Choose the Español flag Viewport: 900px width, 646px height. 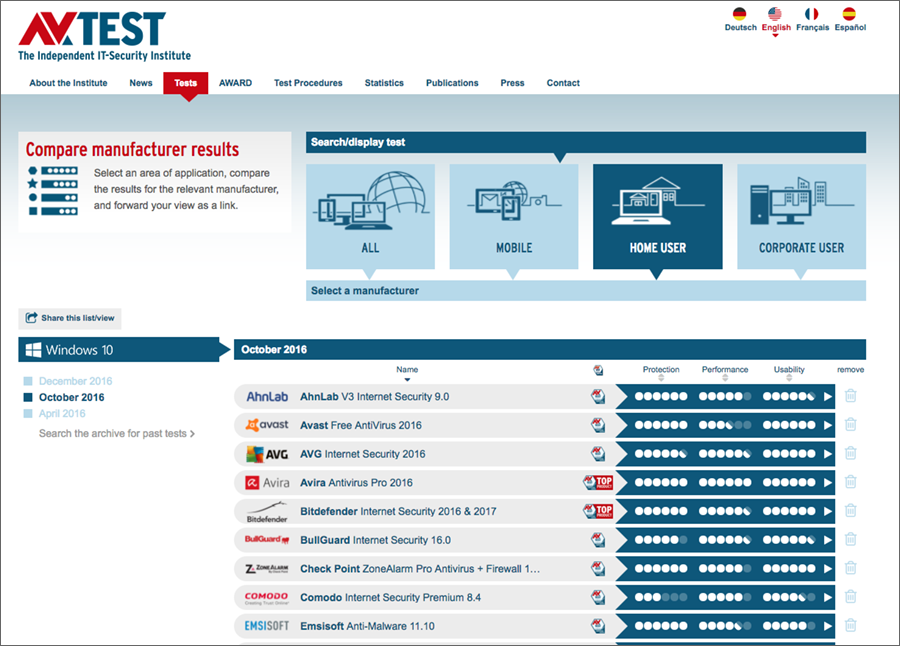[x=849, y=14]
